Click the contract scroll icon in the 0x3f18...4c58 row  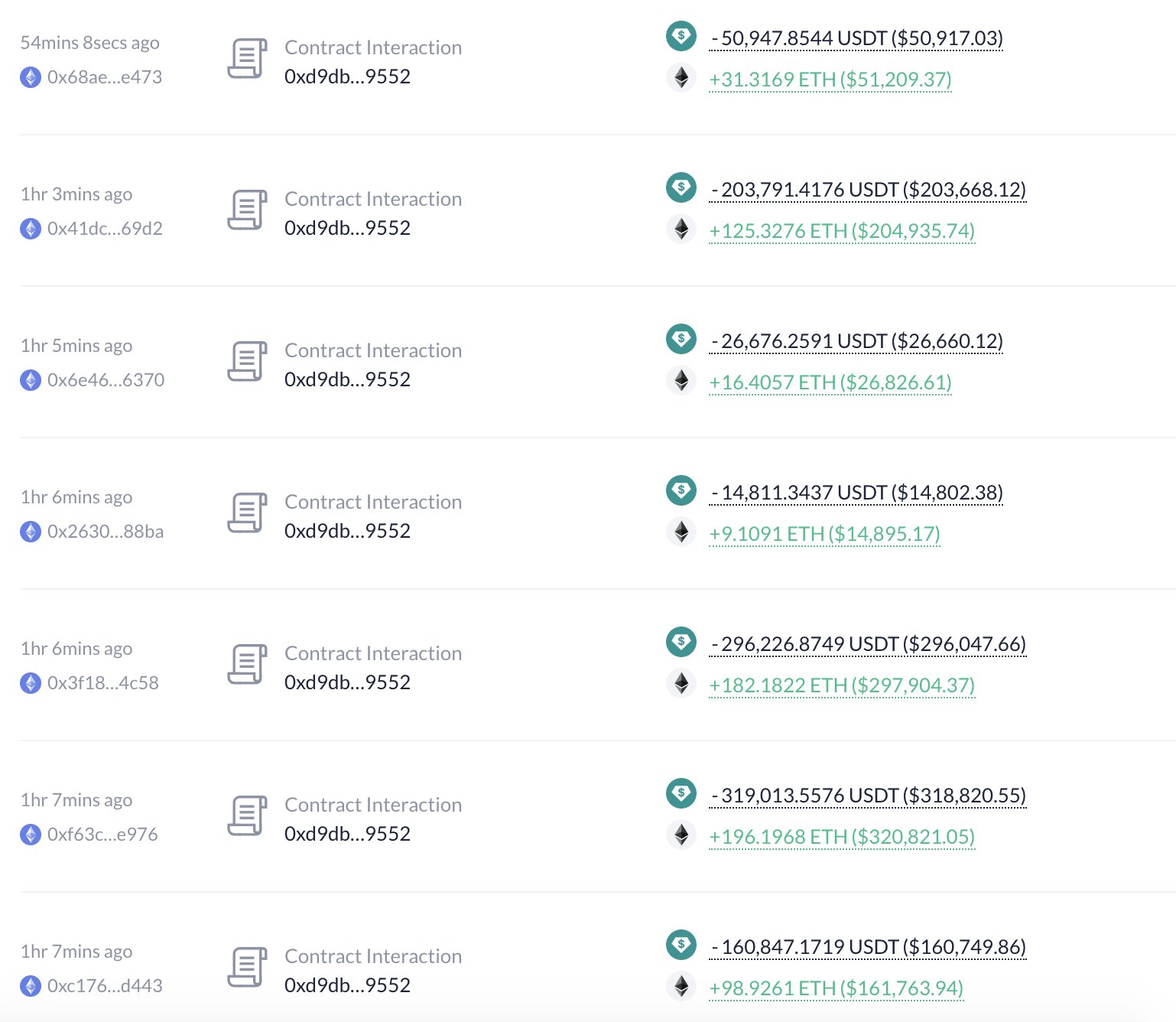coord(248,665)
